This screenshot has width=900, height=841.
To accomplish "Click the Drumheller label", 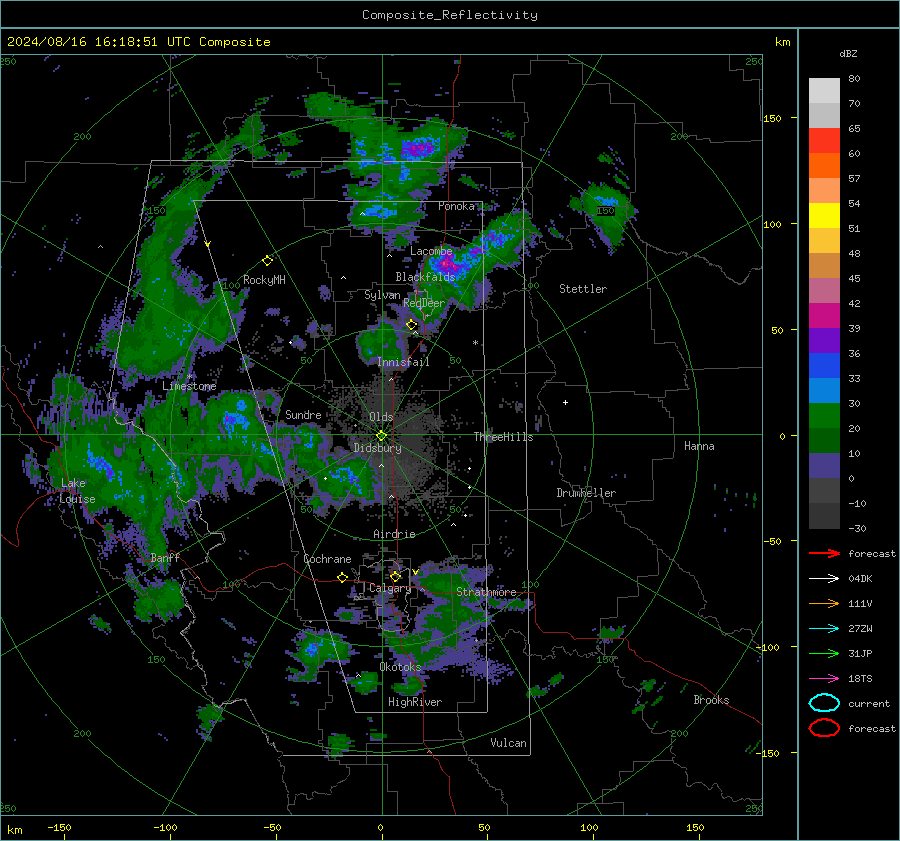I will click(x=586, y=493).
